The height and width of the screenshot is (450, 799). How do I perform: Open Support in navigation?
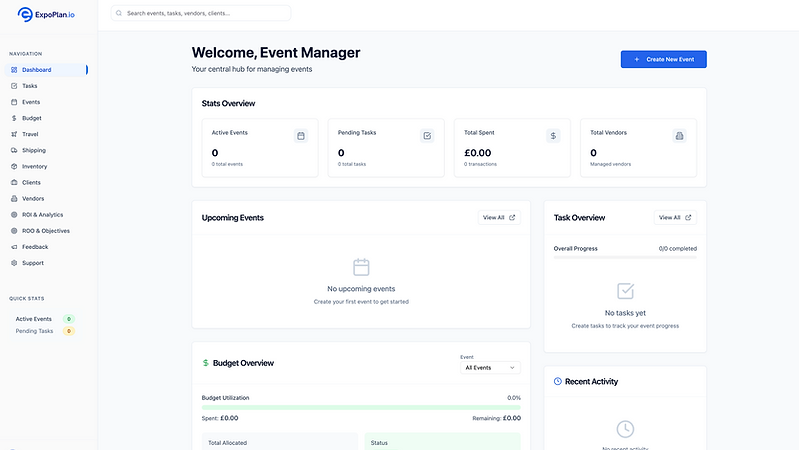pos(46,263)
